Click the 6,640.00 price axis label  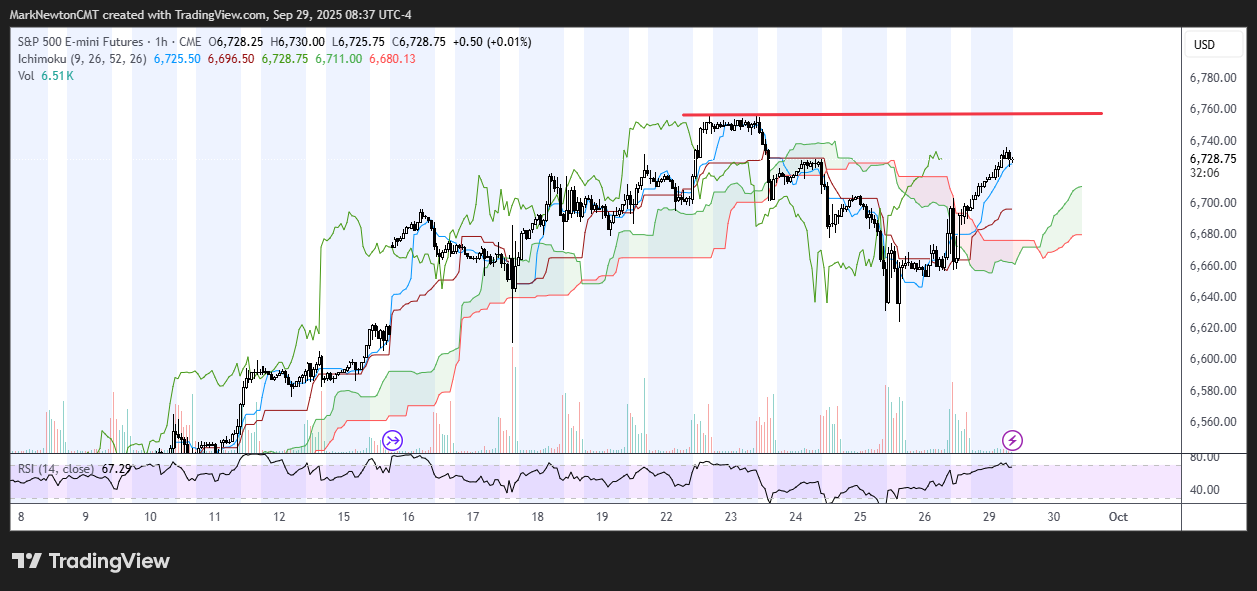click(1213, 297)
